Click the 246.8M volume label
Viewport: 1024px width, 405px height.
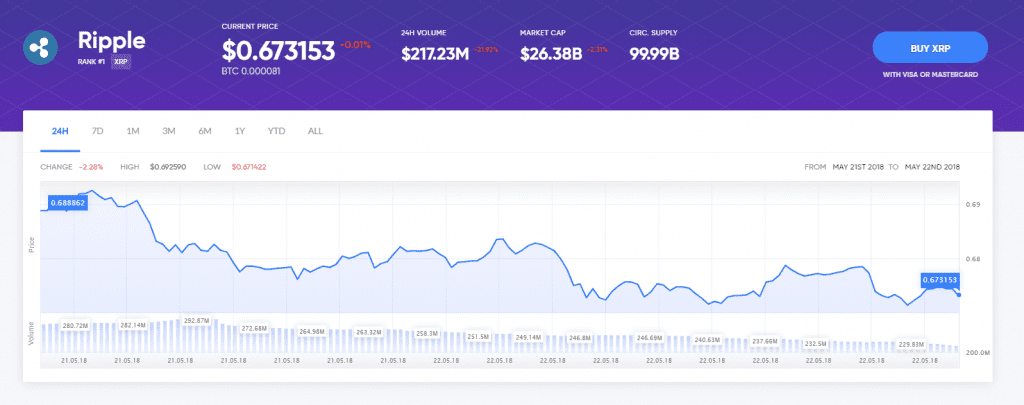pyautogui.click(x=579, y=338)
